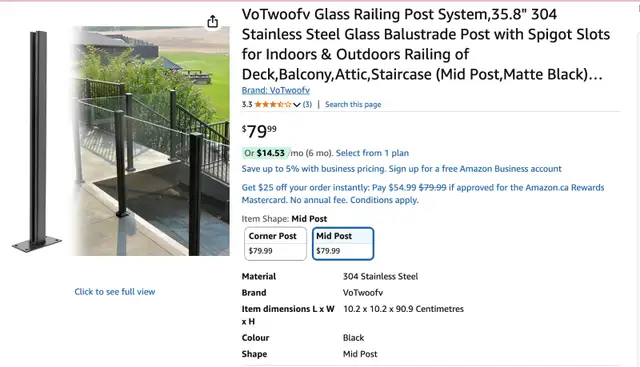Click the 304 Stainless Steel material value
Viewport: 640px width, 367px height.
(x=380, y=276)
